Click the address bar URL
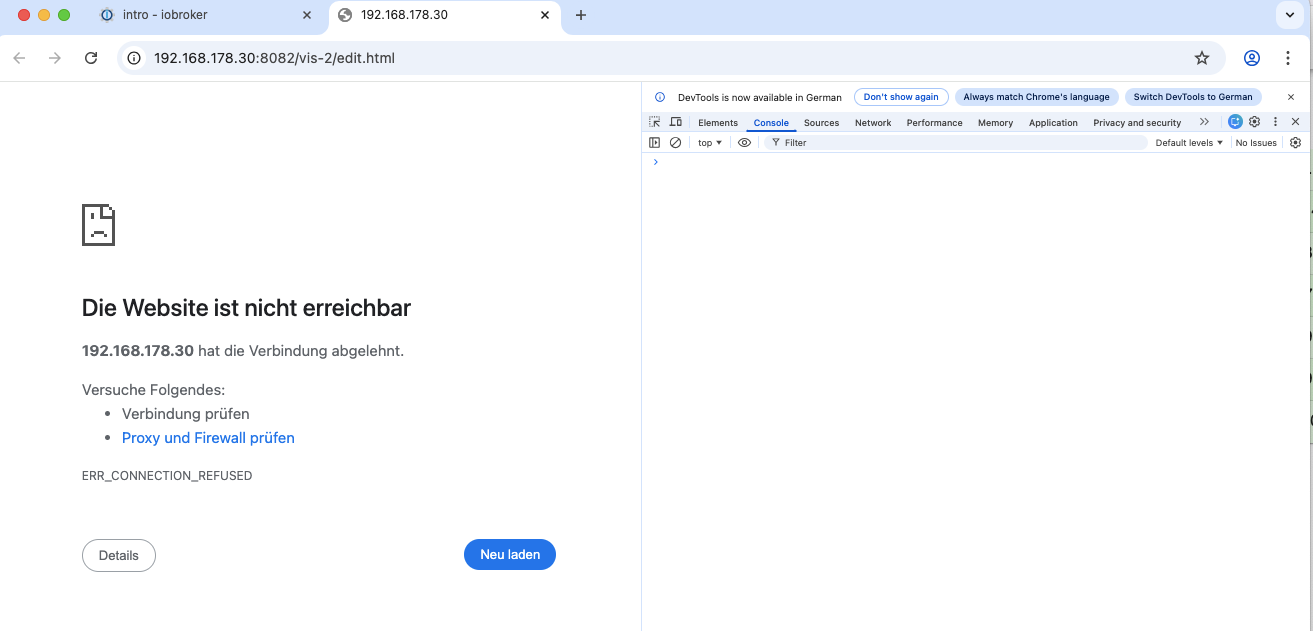The height and width of the screenshot is (631, 1313). (x=274, y=58)
